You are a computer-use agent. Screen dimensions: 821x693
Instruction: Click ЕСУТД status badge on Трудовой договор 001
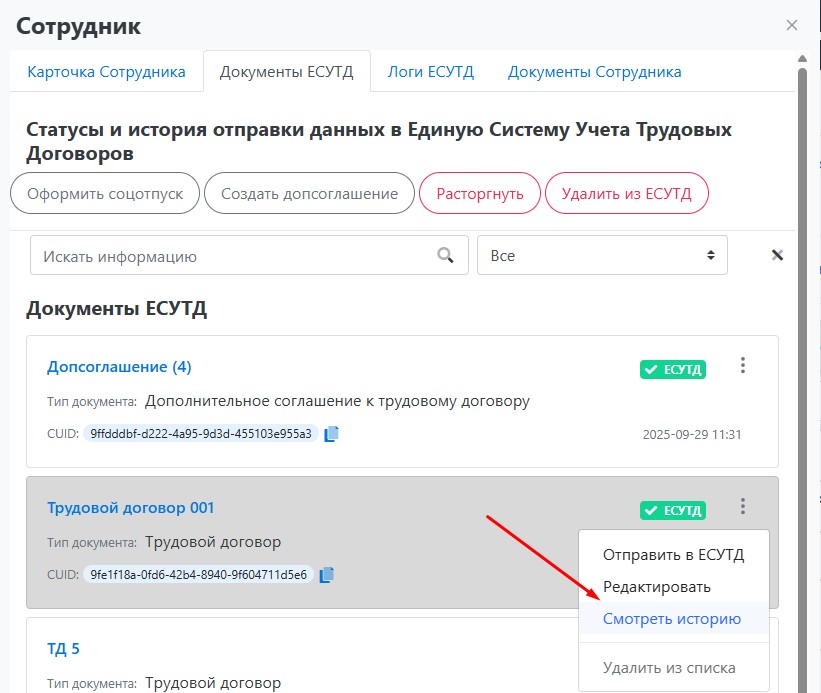[x=673, y=511]
